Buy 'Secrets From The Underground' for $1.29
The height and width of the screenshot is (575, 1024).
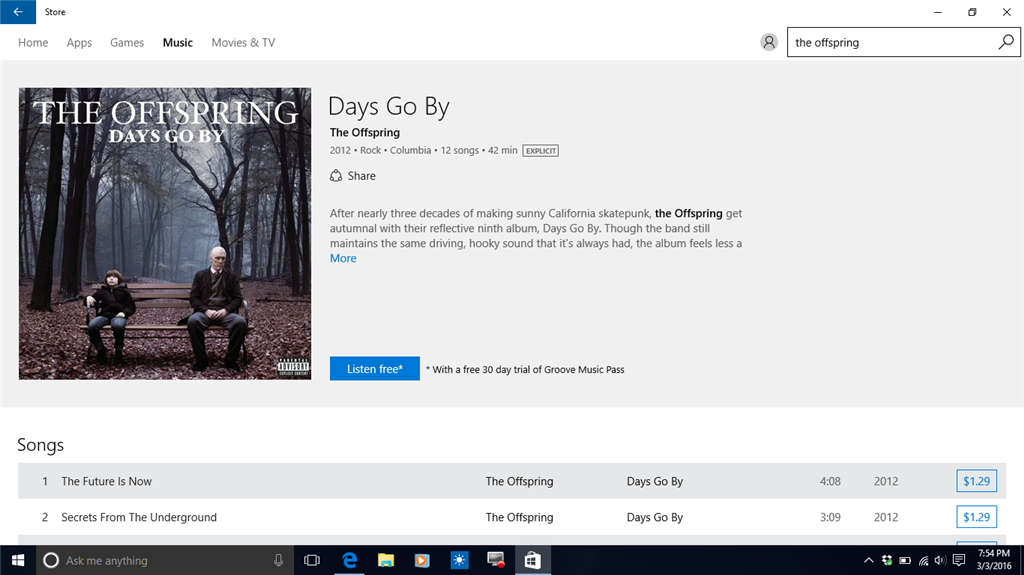976,517
